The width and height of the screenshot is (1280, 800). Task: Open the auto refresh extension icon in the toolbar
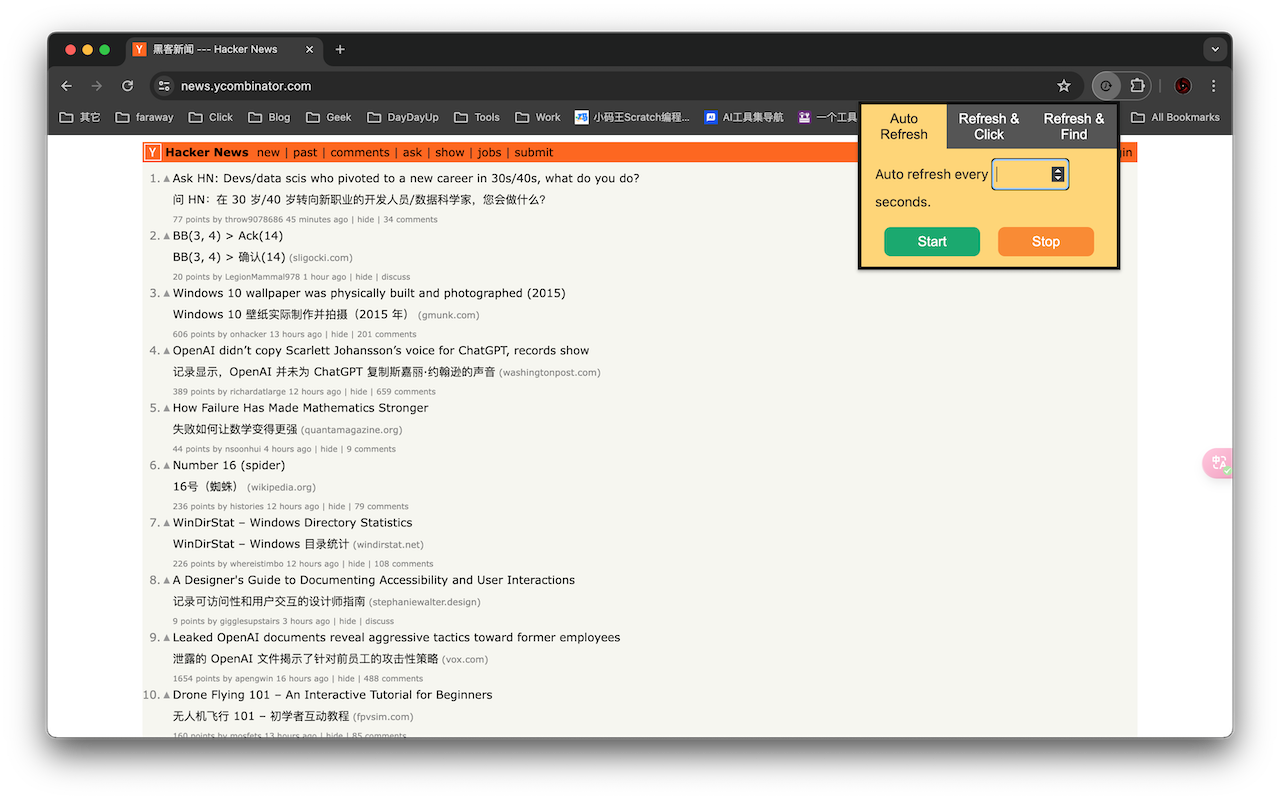1106,86
